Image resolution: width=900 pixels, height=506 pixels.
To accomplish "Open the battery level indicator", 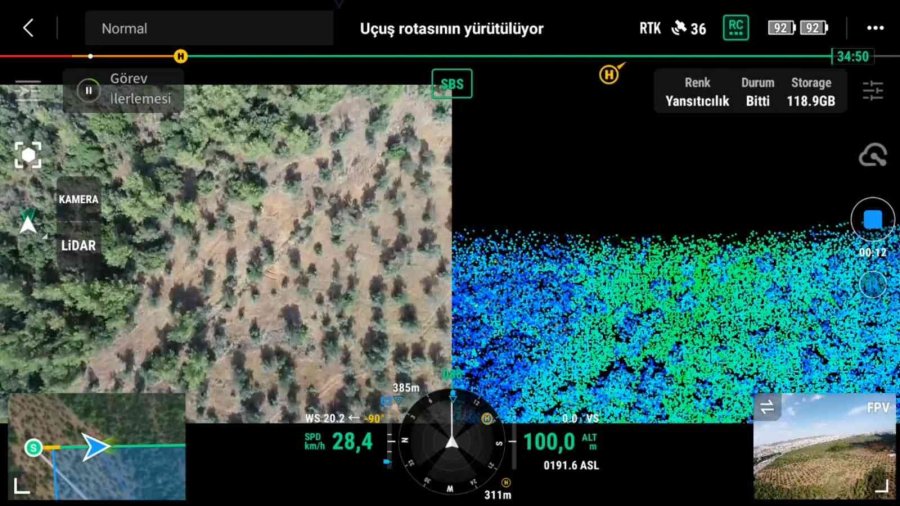I will pos(798,28).
